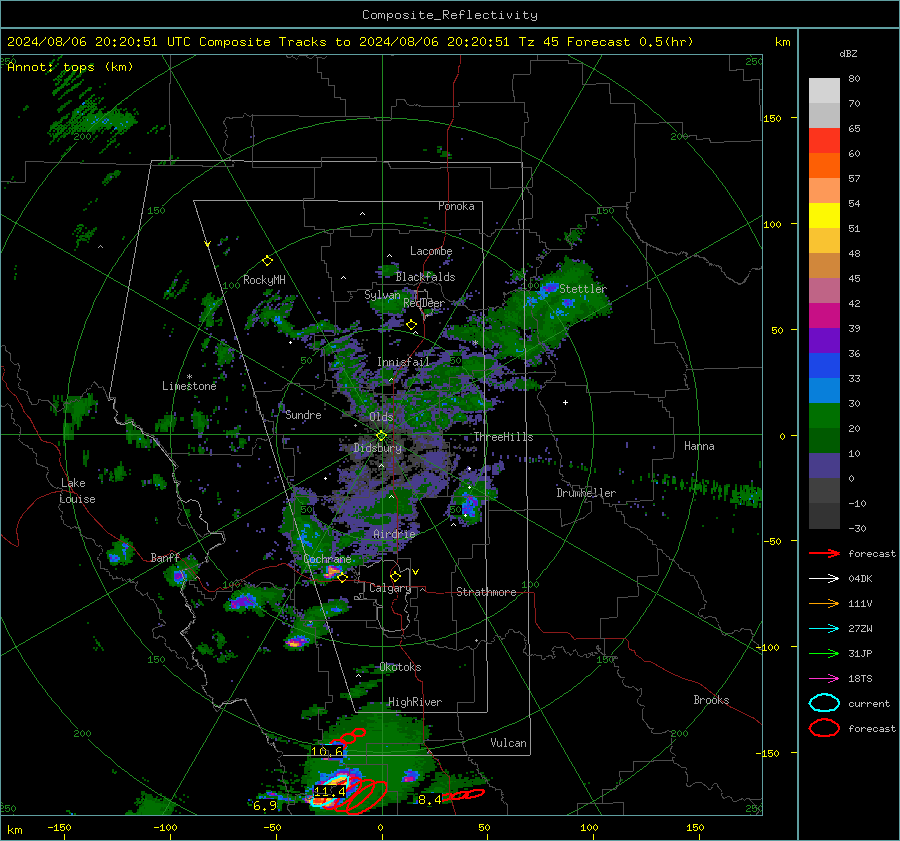Screen dimensions: 900x841
Task: Select the orange 111V arrow legend icon
Action: [824, 603]
